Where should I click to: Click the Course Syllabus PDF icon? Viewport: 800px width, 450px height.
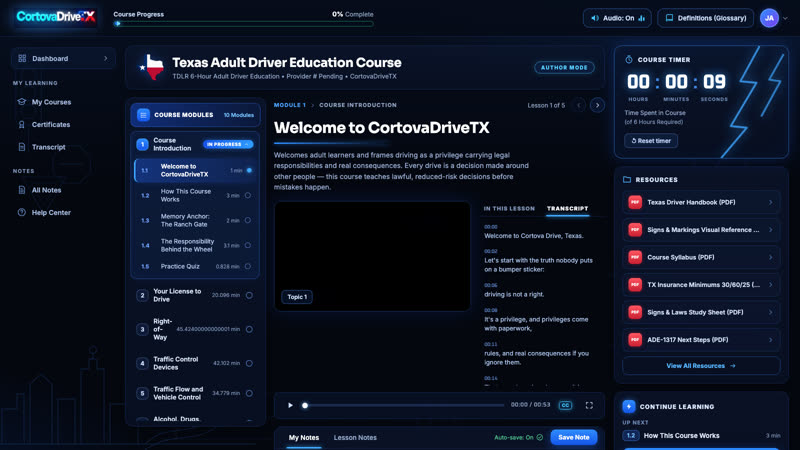click(x=635, y=258)
